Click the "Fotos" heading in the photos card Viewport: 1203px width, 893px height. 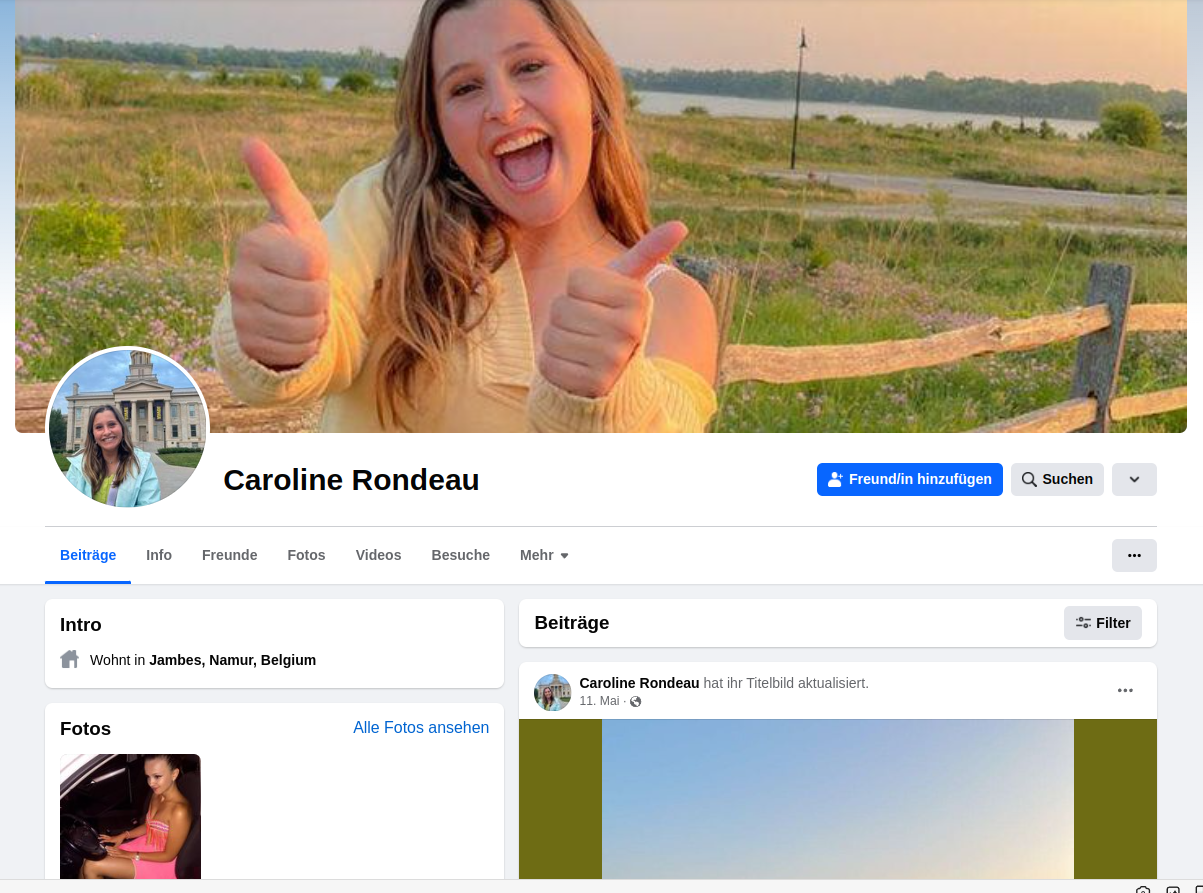point(86,729)
